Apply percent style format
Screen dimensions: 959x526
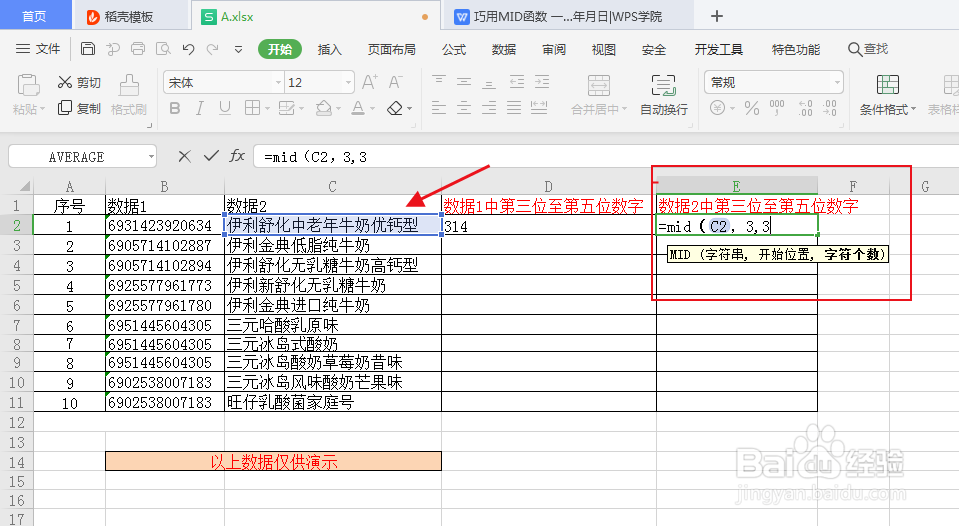(752, 109)
